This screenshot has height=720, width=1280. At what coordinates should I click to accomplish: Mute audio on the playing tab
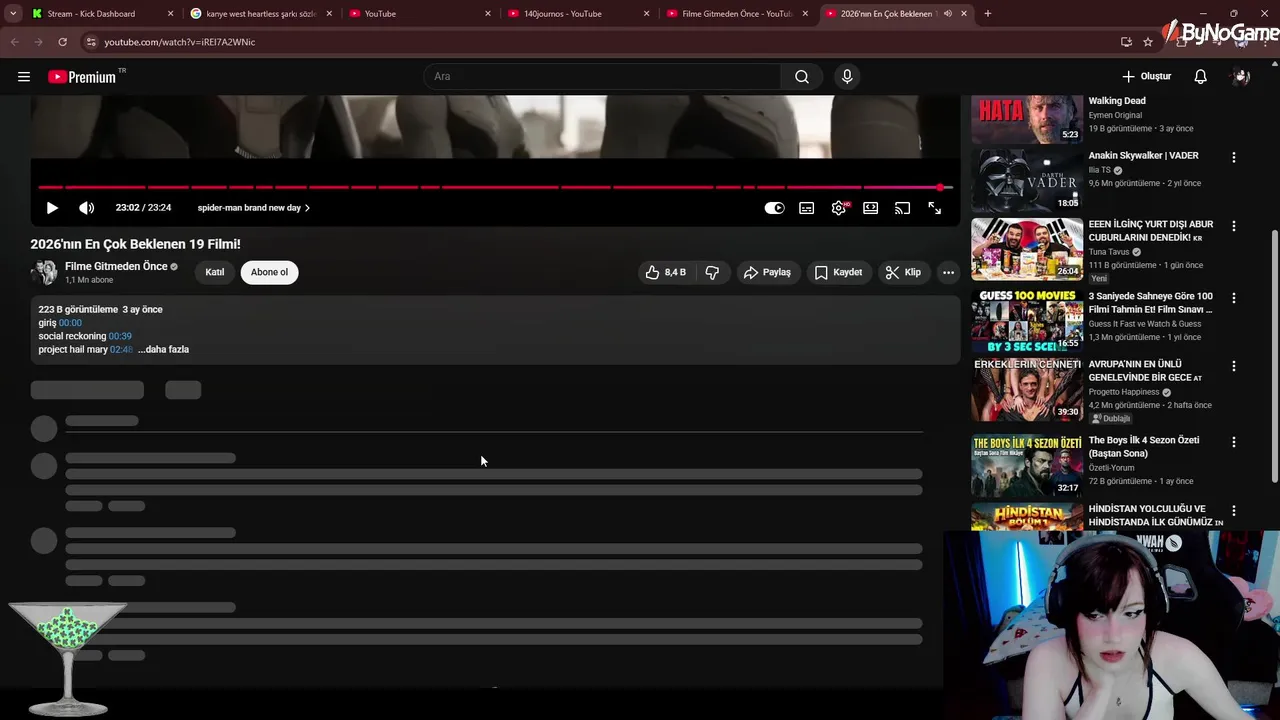[x=947, y=14]
